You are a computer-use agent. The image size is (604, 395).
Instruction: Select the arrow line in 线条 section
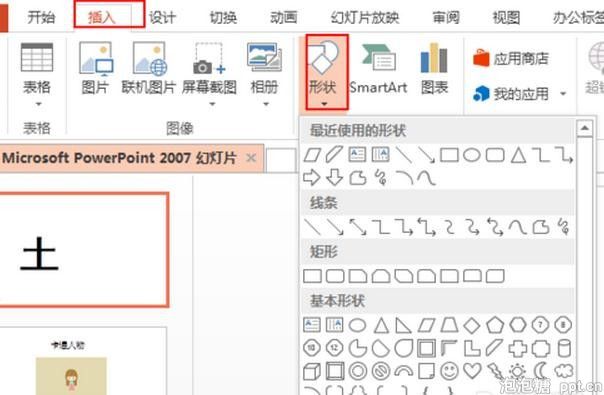(335, 227)
